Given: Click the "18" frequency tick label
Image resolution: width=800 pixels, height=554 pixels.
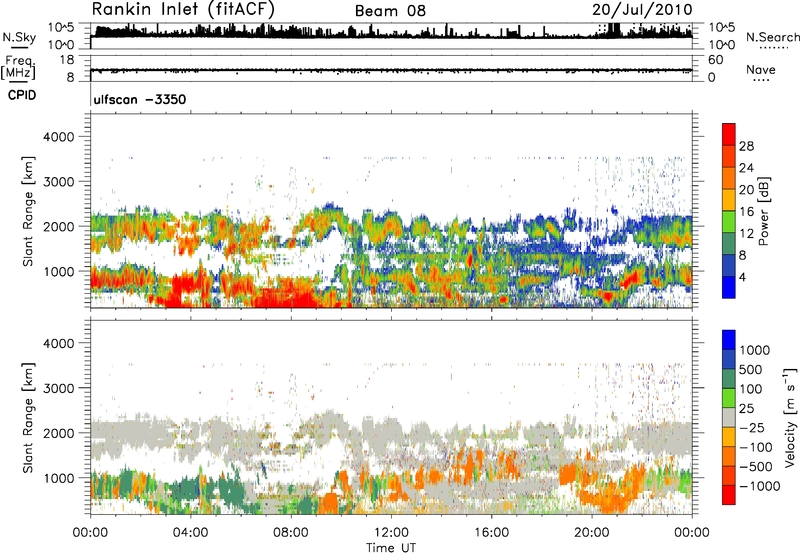Looking at the screenshot, I should [67, 60].
